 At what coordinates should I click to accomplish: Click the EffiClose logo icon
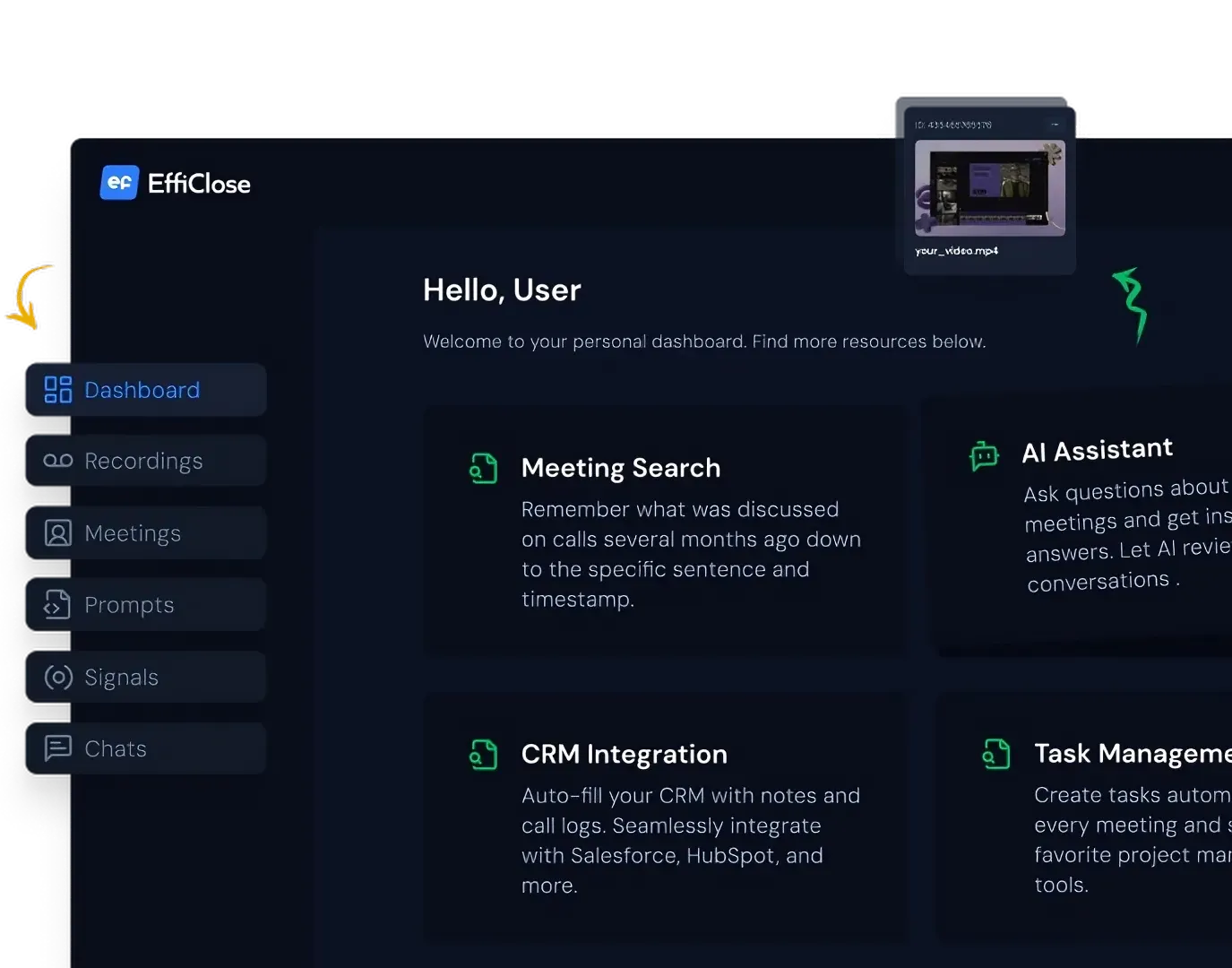tap(120, 182)
